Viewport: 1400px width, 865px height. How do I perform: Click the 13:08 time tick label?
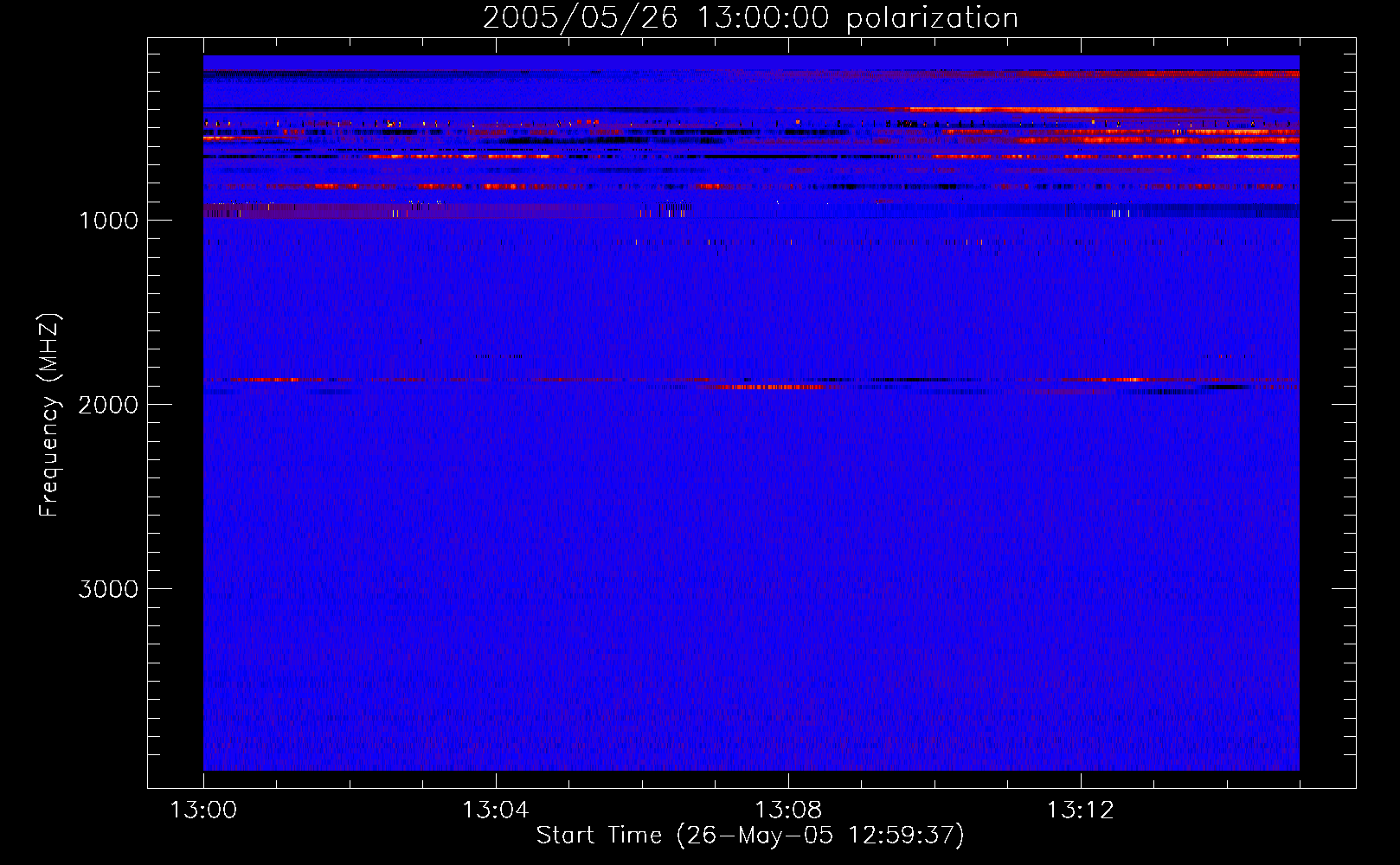pyautogui.click(x=788, y=811)
